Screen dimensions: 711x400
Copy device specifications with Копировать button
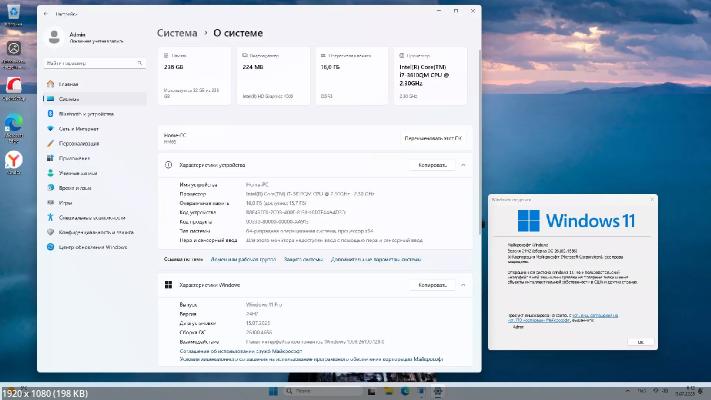[432, 165]
